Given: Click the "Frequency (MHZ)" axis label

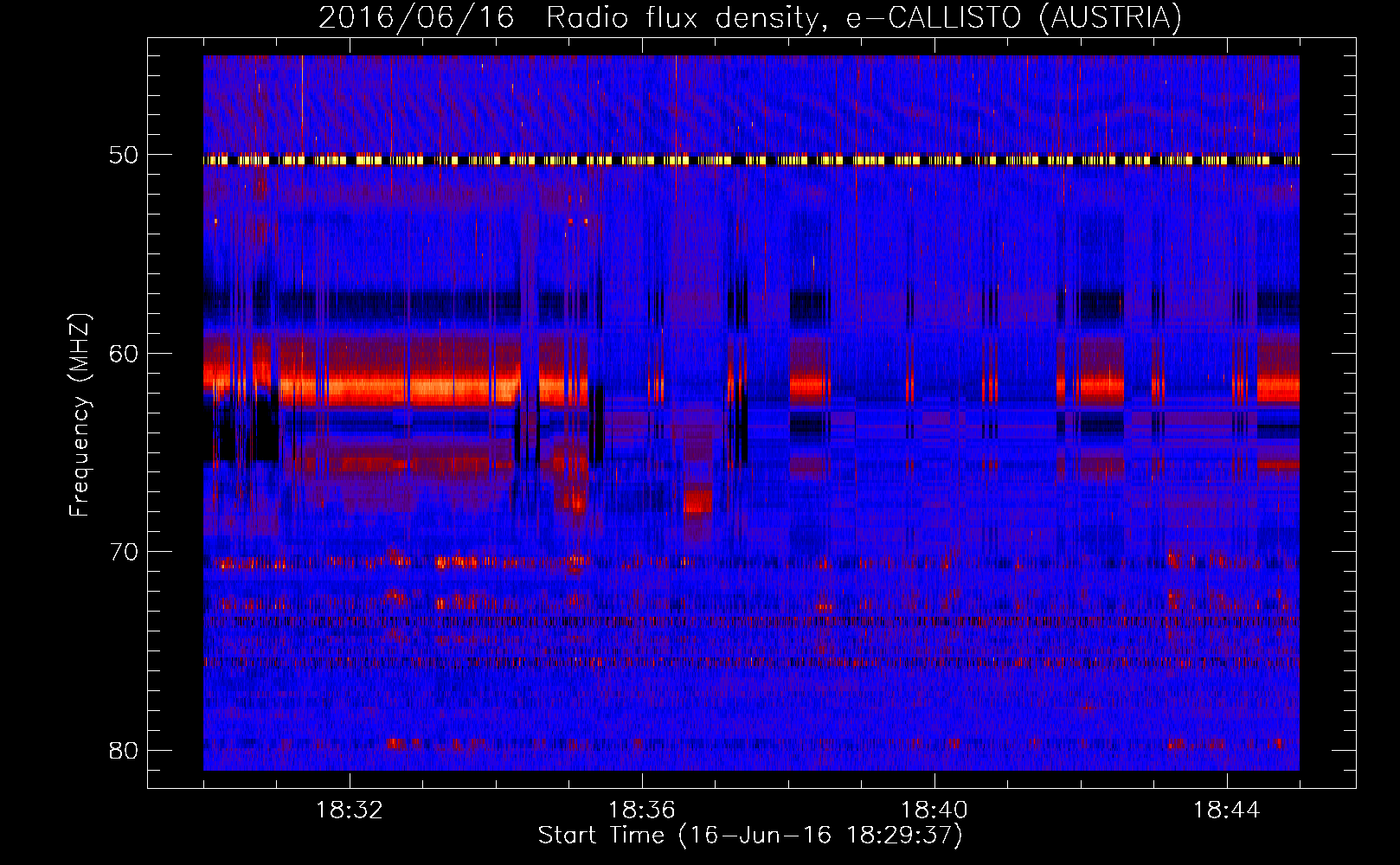Looking at the screenshot, I should 80,415.
